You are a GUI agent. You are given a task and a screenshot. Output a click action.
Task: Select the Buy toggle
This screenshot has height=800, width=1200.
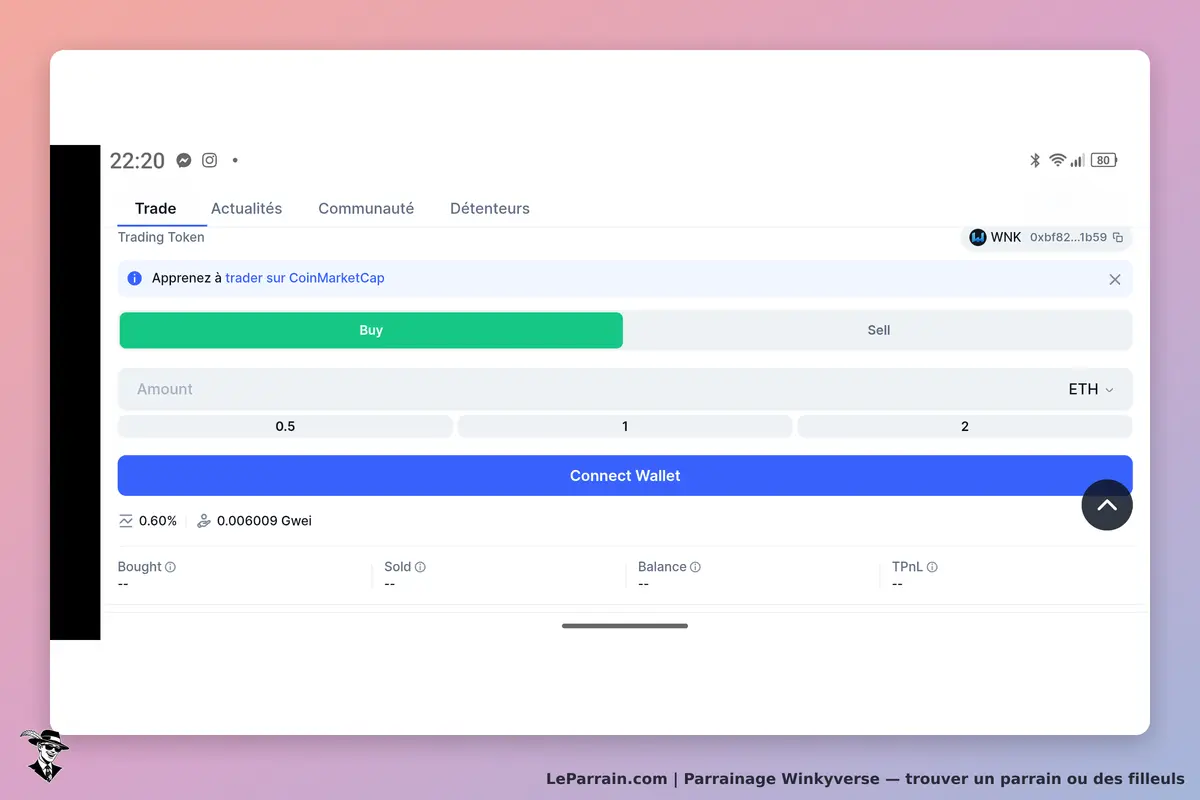tap(371, 330)
